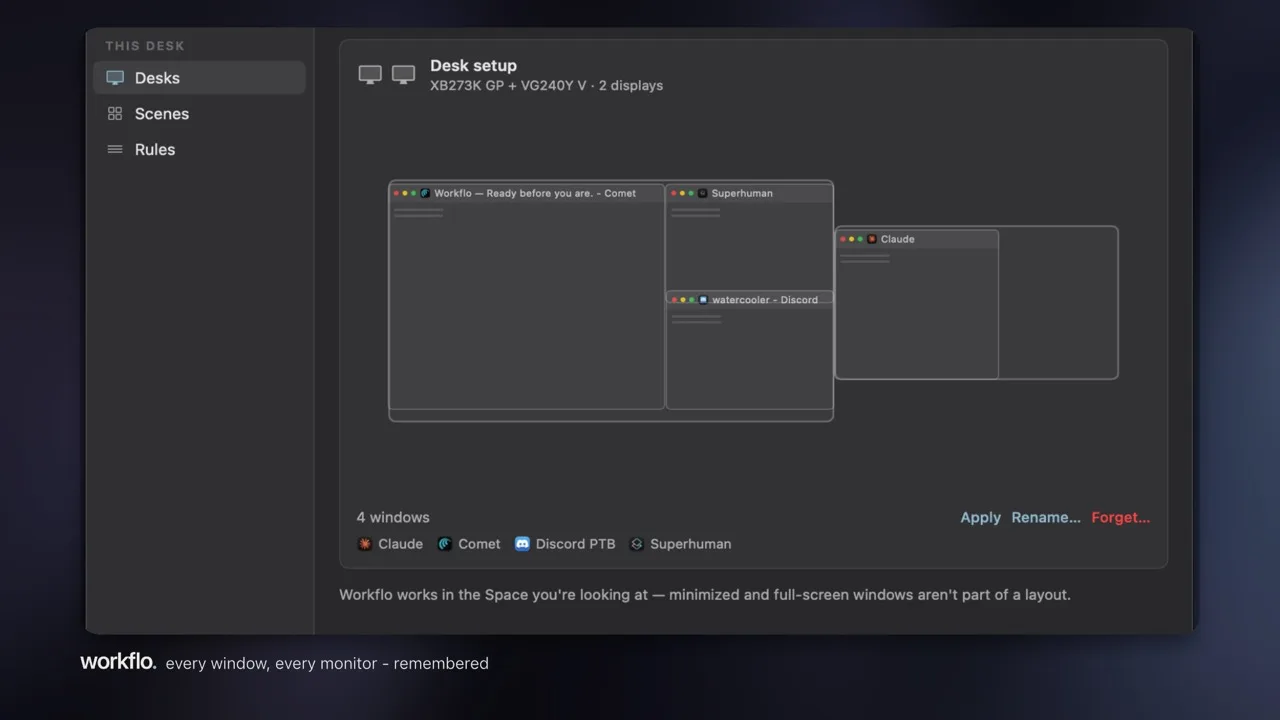Image resolution: width=1280 pixels, height=720 pixels.
Task: Click the Claude icon in thumbnail title bar
Action: point(872,239)
